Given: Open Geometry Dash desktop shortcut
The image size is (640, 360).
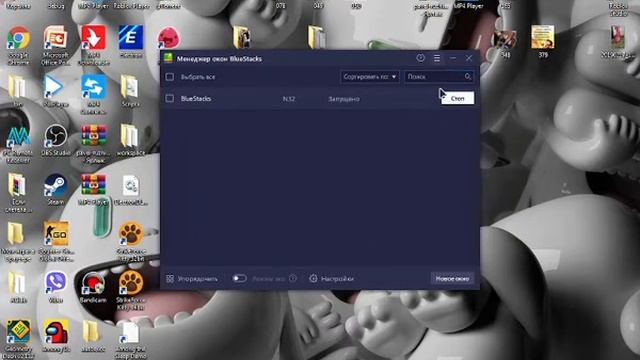Looking at the screenshot, I should pyautogui.click(x=18, y=332).
